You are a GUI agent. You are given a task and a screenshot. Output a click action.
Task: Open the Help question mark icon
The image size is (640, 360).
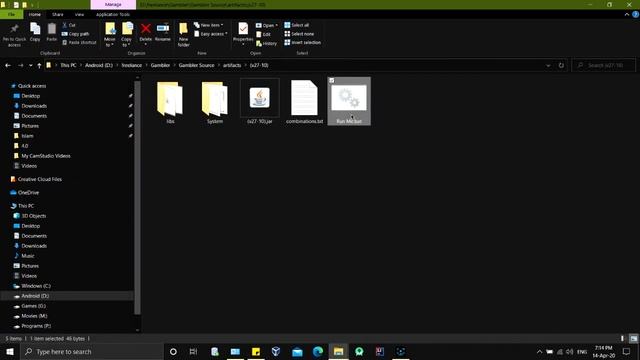tap(636, 14)
